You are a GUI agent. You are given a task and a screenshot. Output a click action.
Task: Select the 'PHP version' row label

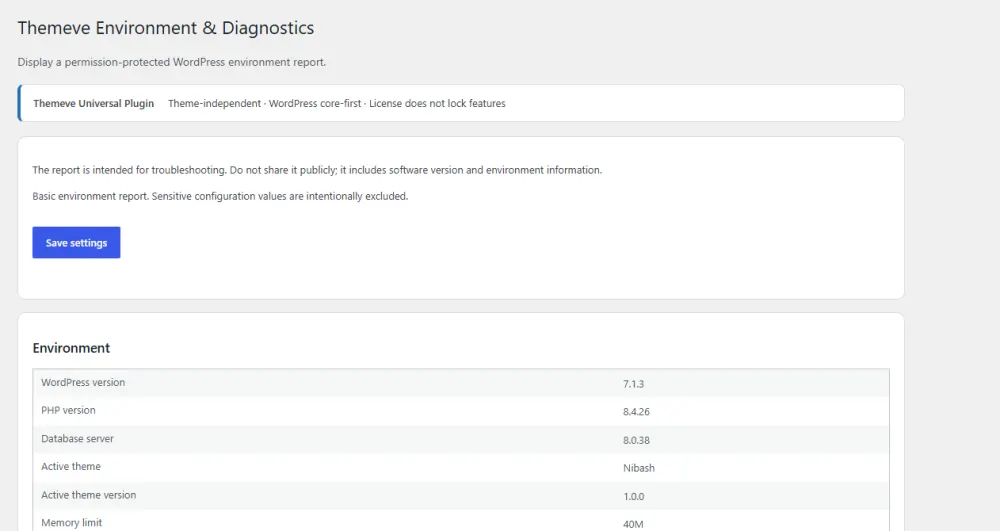coord(68,411)
